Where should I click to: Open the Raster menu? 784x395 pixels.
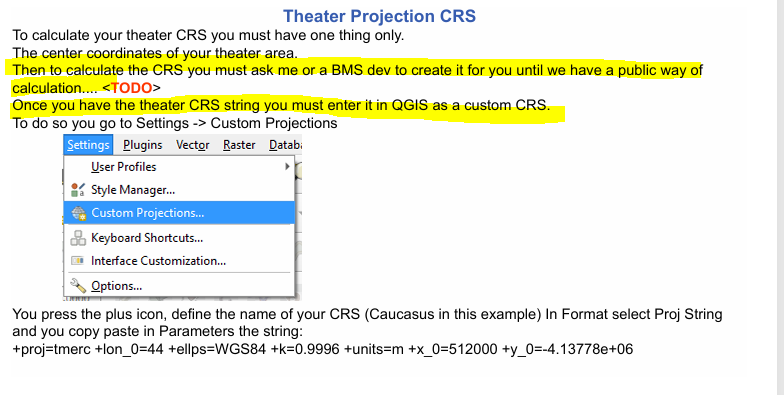point(239,145)
